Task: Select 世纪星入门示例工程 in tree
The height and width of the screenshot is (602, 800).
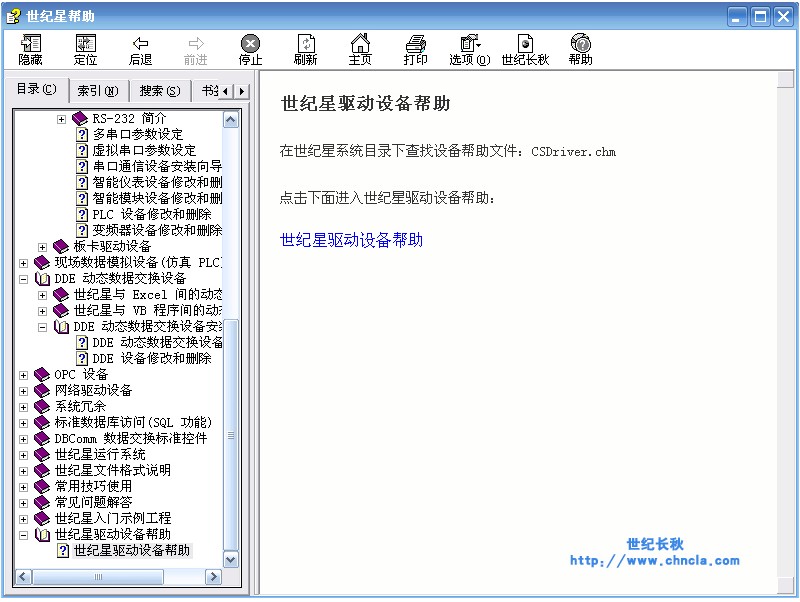Action: coord(113,518)
